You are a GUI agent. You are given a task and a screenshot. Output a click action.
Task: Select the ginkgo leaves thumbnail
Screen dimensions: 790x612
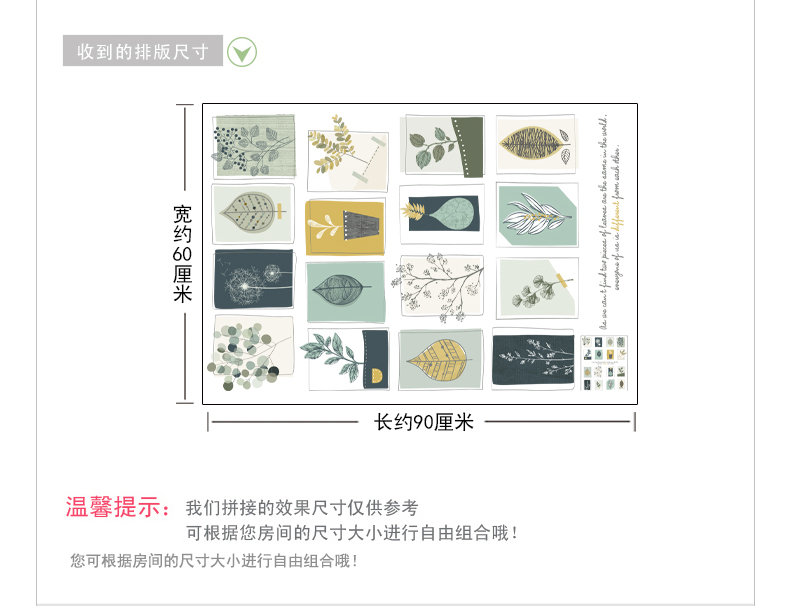coord(537,288)
